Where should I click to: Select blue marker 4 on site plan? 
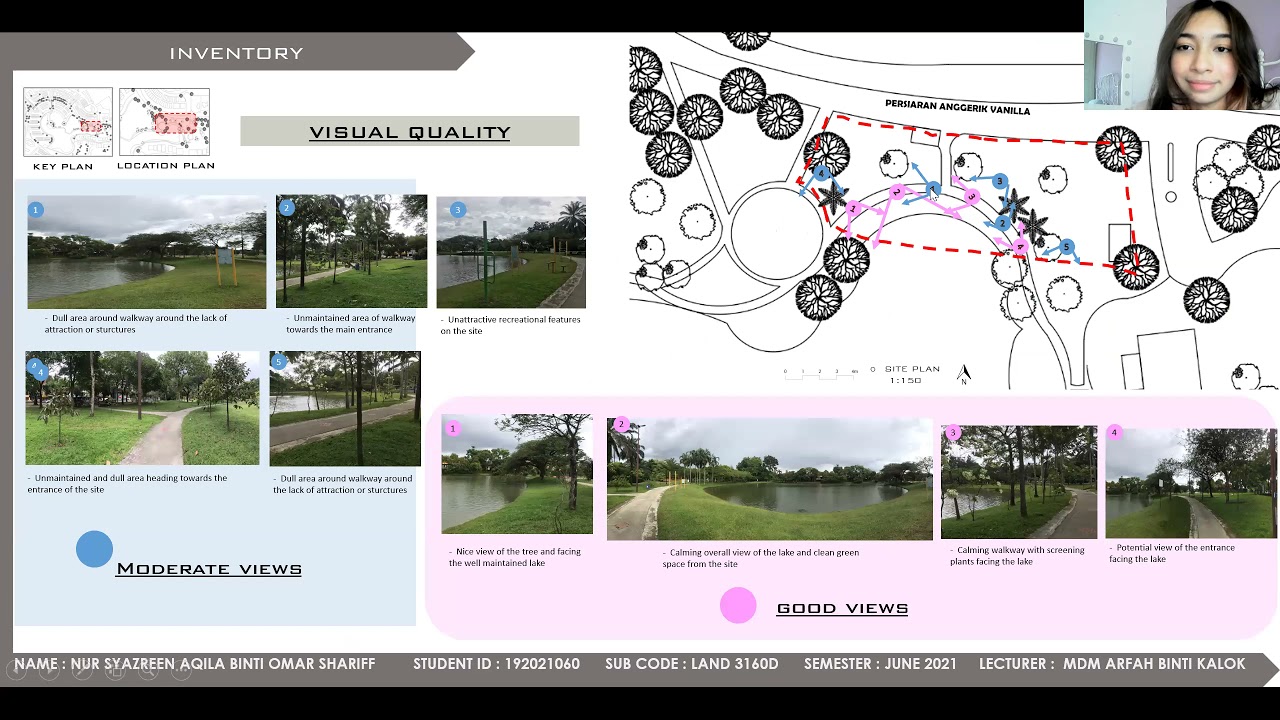821,173
